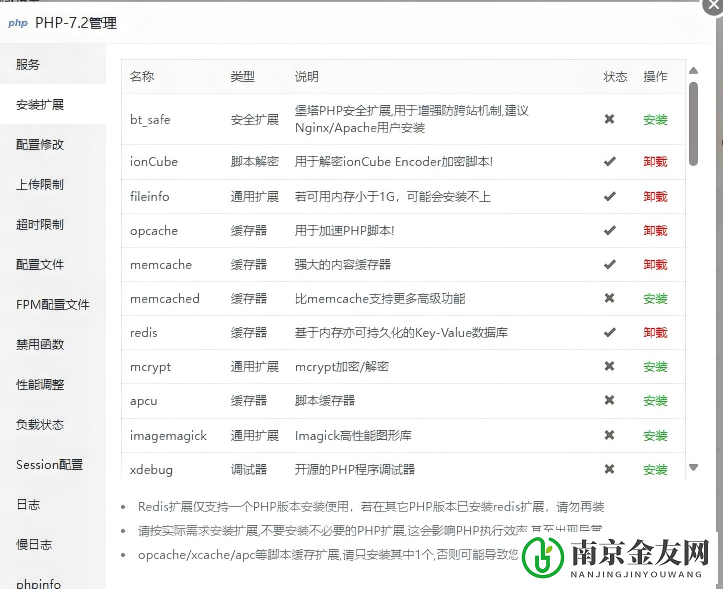Install the imagemagick extension
The height and width of the screenshot is (589, 723).
coord(655,436)
